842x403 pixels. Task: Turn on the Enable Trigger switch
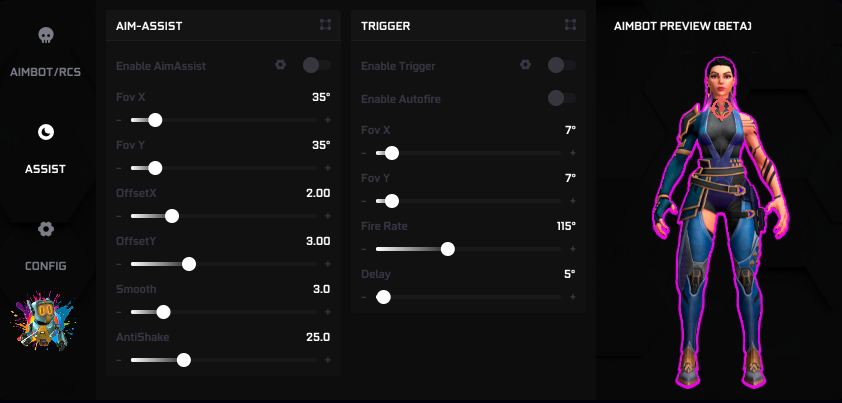pyautogui.click(x=561, y=65)
